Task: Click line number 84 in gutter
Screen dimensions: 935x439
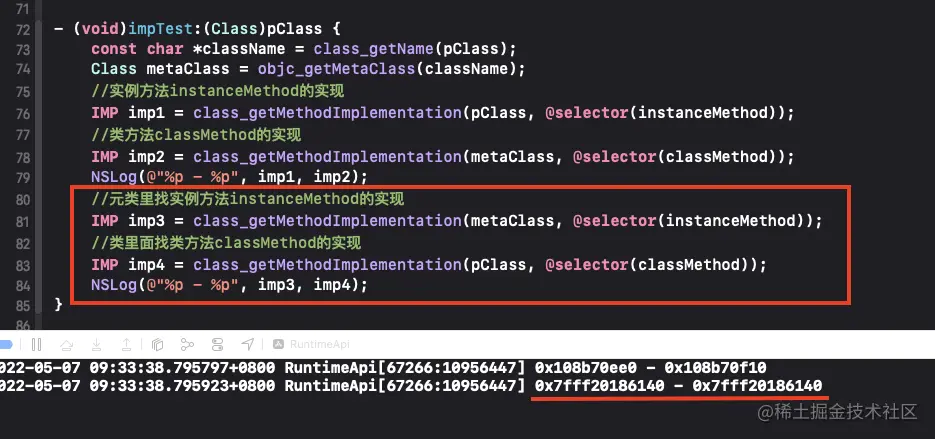Action: click(22, 286)
